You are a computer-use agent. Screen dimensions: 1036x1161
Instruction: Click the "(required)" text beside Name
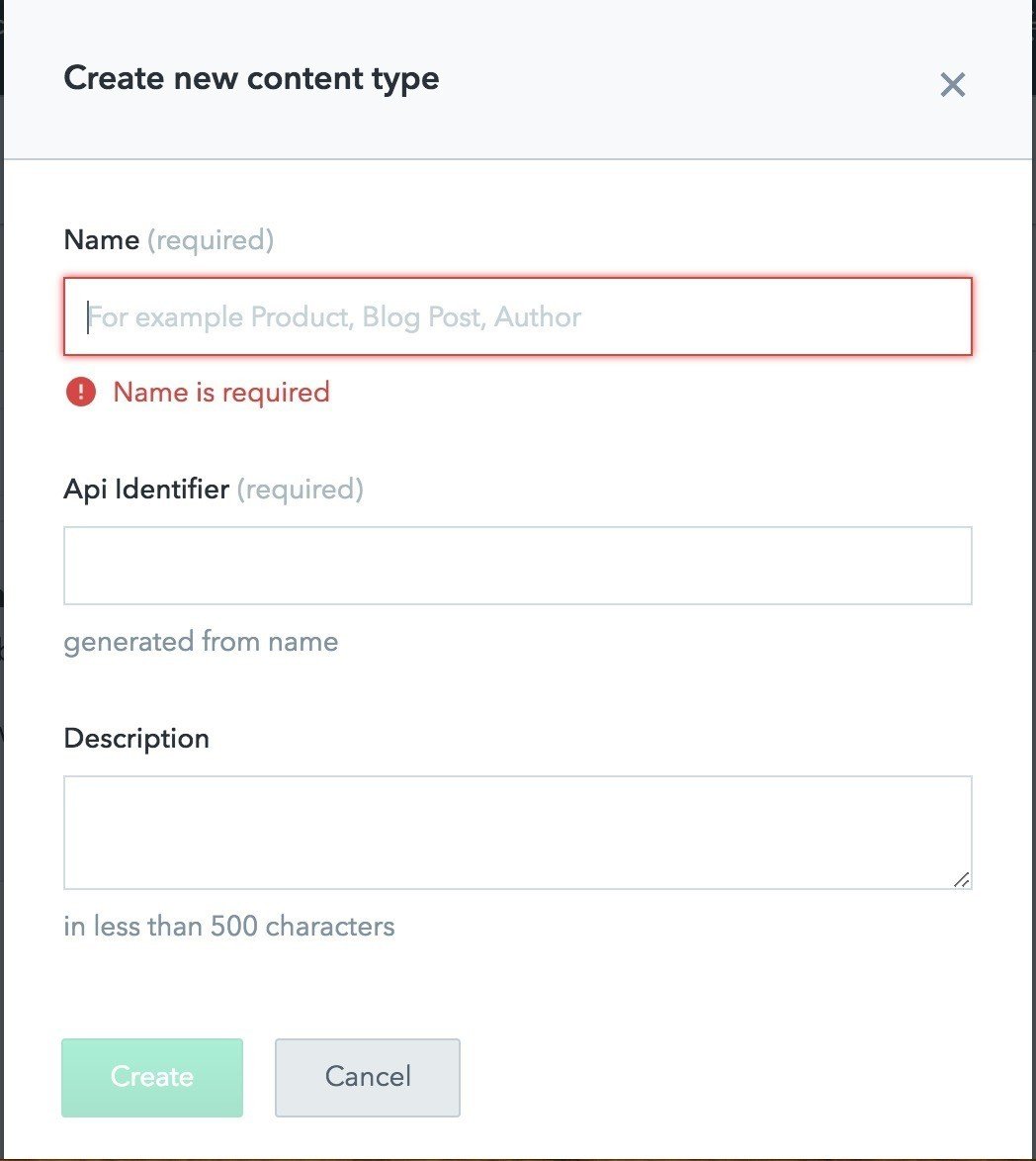click(211, 240)
